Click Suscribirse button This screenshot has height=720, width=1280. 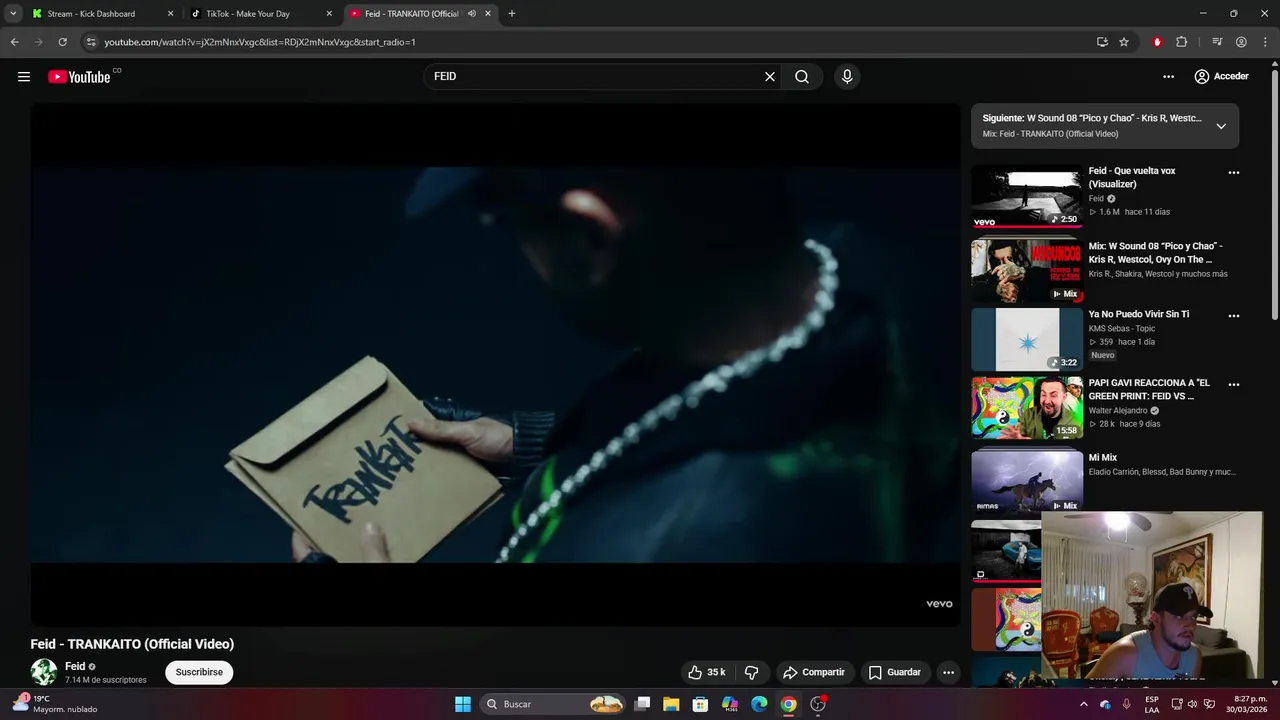[x=199, y=672]
